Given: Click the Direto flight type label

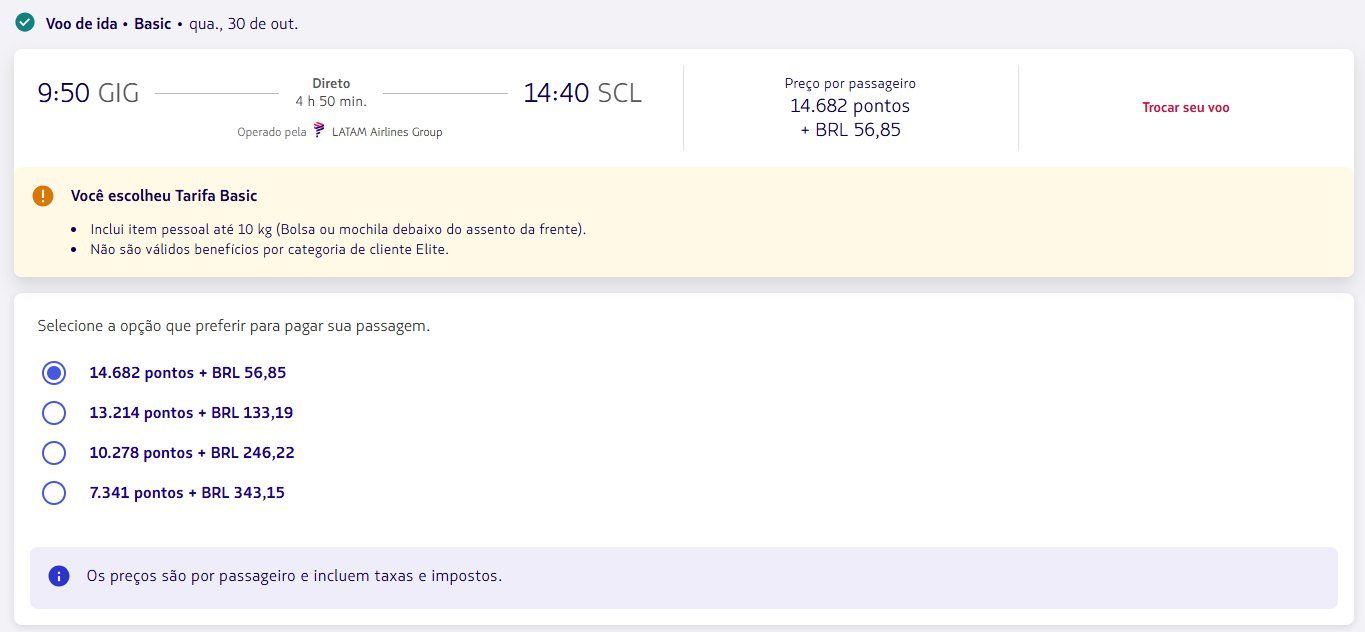Looking at the screenshot, I should 331,84.
